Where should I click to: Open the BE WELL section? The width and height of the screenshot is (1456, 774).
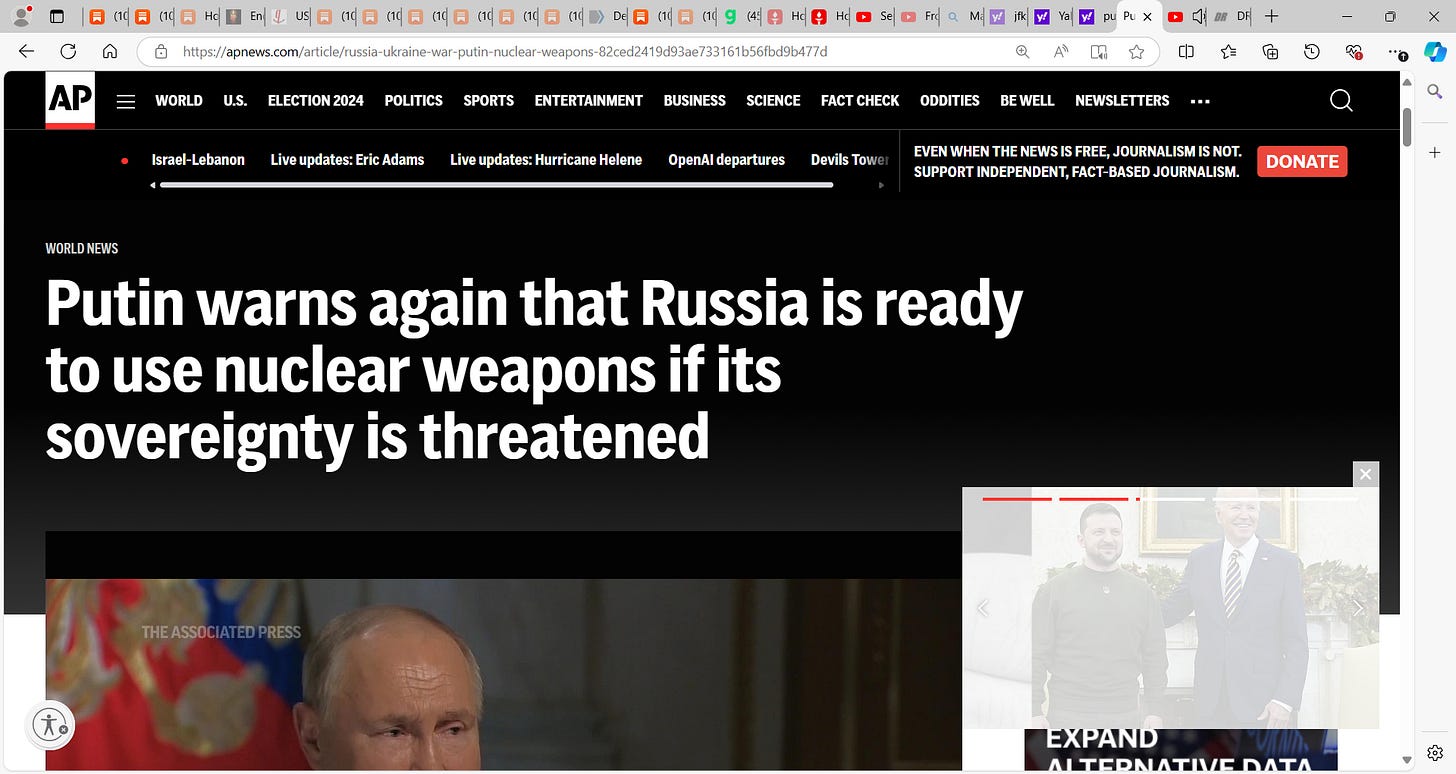point(1027,101)
